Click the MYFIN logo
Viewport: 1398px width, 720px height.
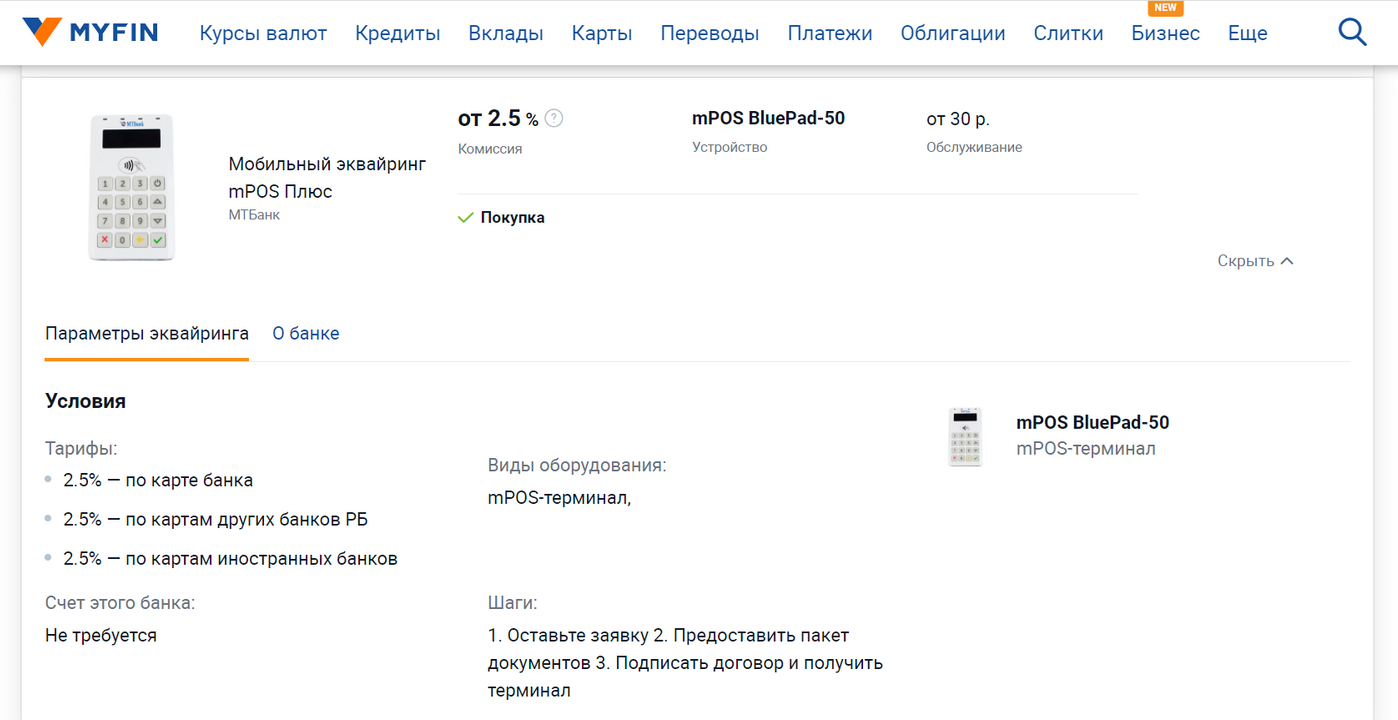click(x=90, y=32)
